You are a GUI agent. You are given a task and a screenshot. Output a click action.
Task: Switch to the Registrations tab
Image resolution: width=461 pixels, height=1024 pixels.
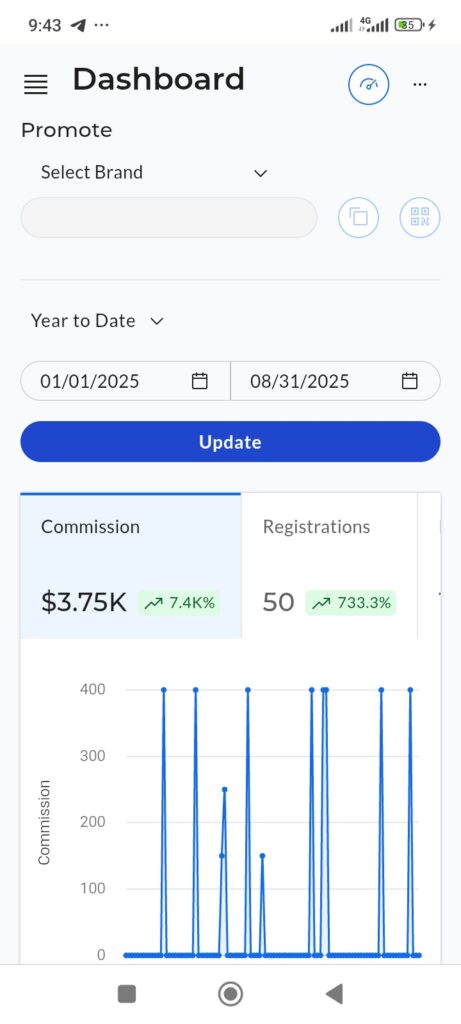pyautogui.click(x=329, y=566)
